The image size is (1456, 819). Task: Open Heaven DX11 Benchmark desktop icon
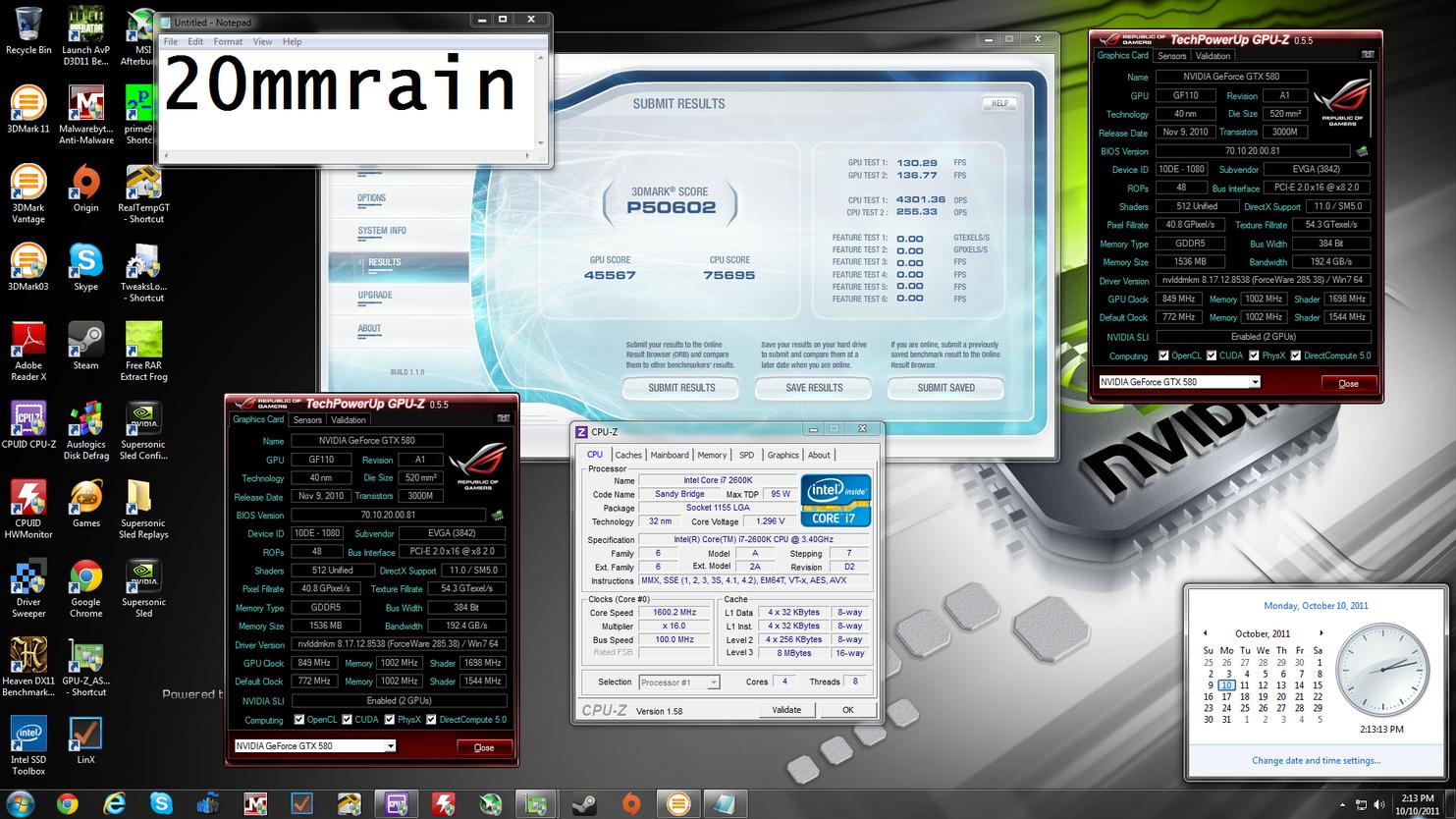point(28,667)
